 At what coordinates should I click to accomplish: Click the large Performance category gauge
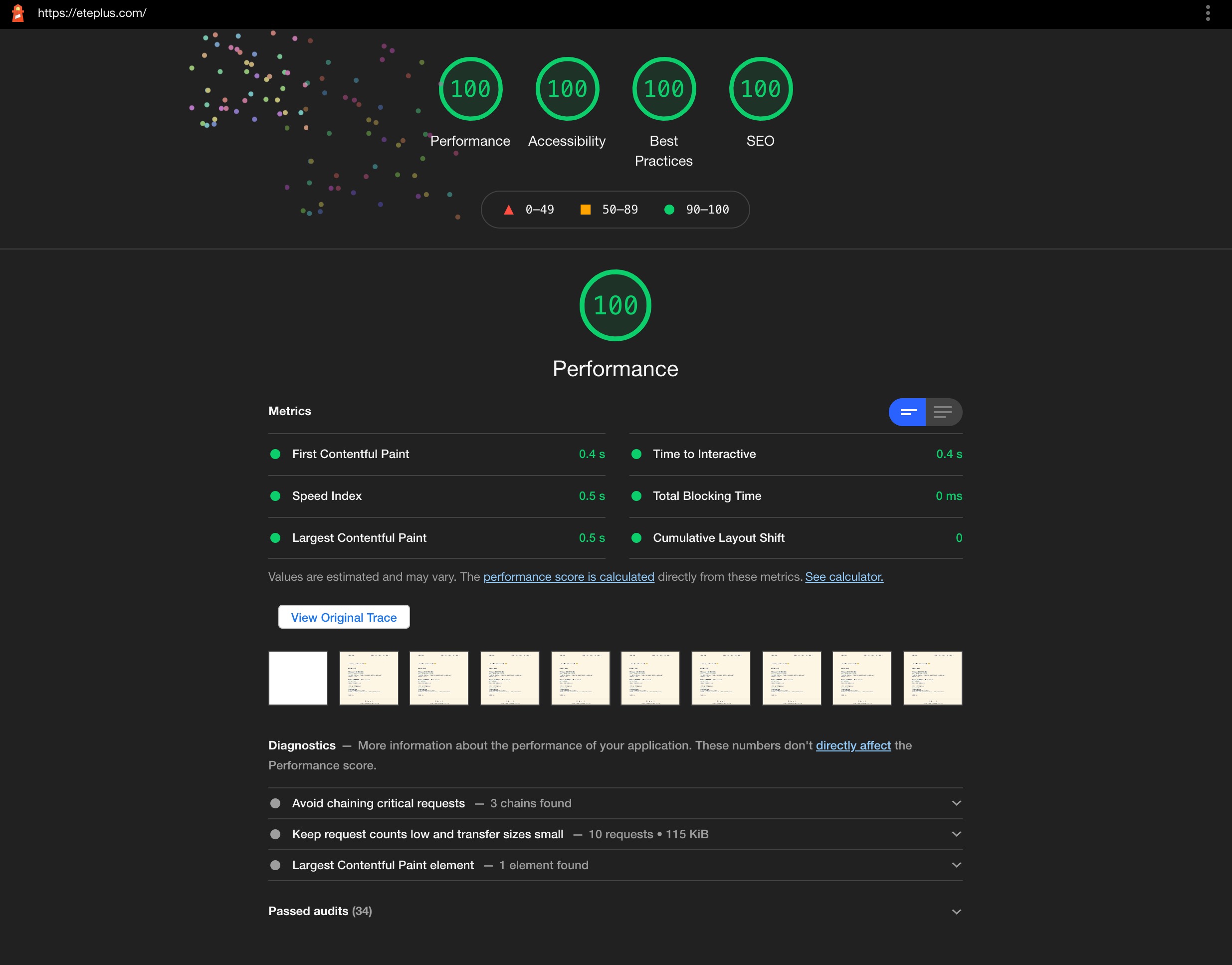(x=616, y=306)
